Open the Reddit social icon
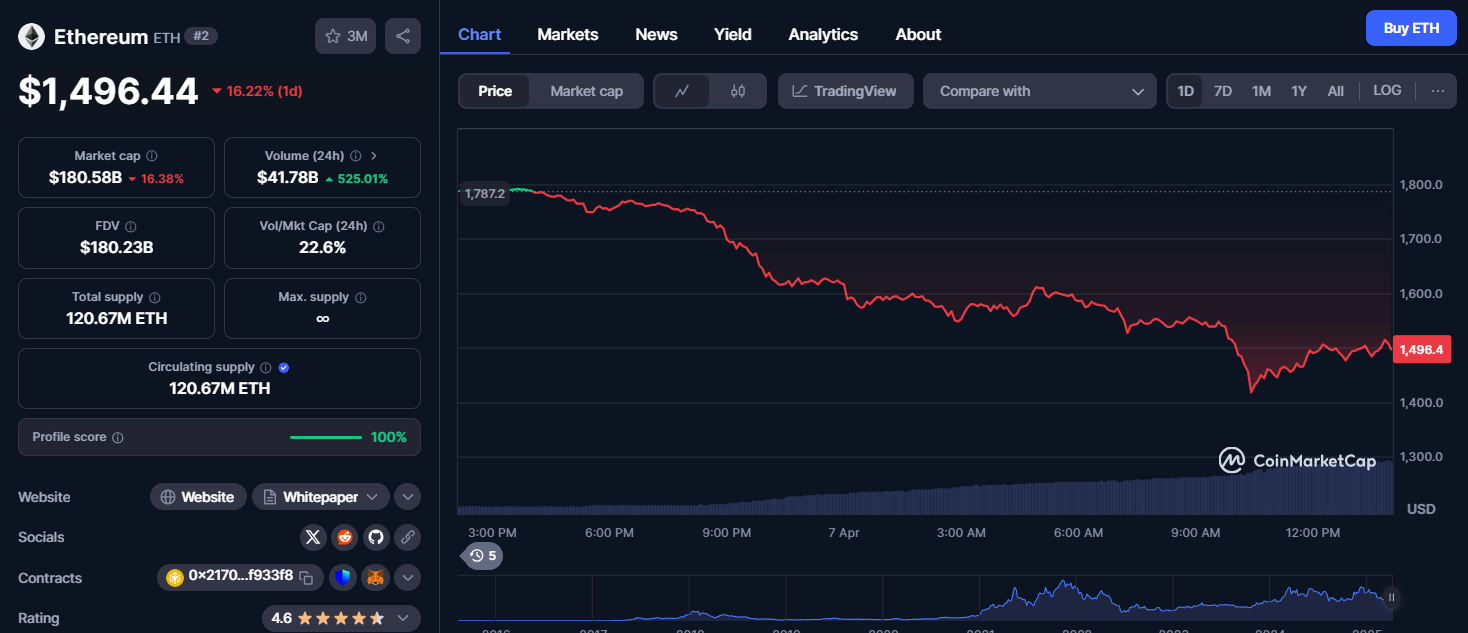Viewport: 1468px width, 633px height. 344,537
